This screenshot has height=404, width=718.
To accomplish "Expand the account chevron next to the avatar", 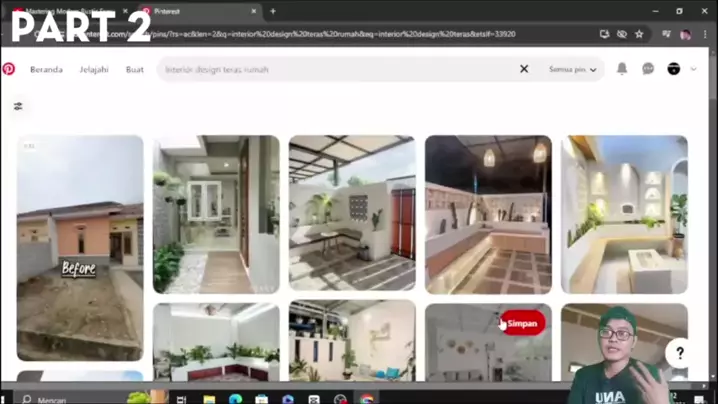I will click(694, 69).
